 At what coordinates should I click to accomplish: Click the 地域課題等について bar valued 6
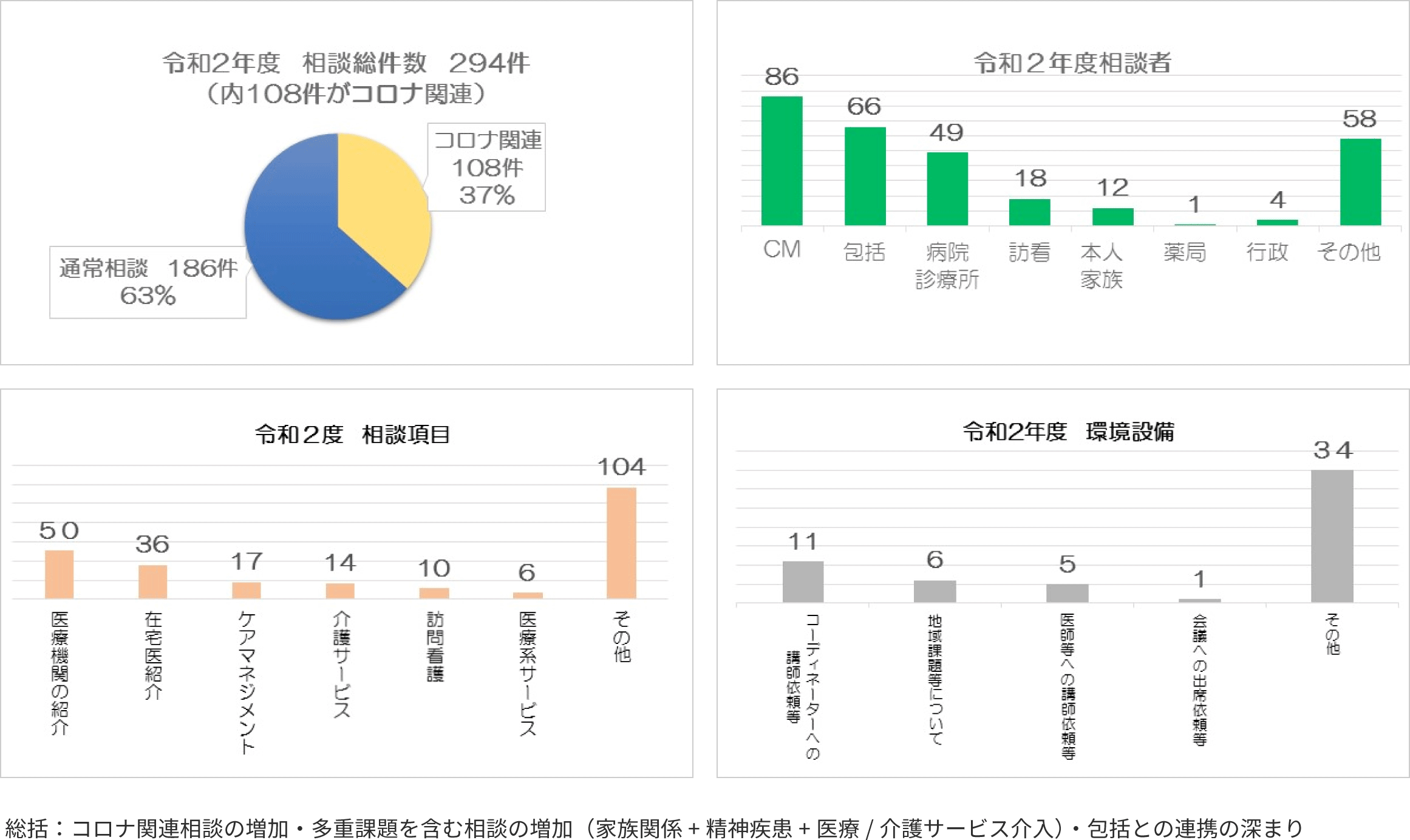[935, 591]
